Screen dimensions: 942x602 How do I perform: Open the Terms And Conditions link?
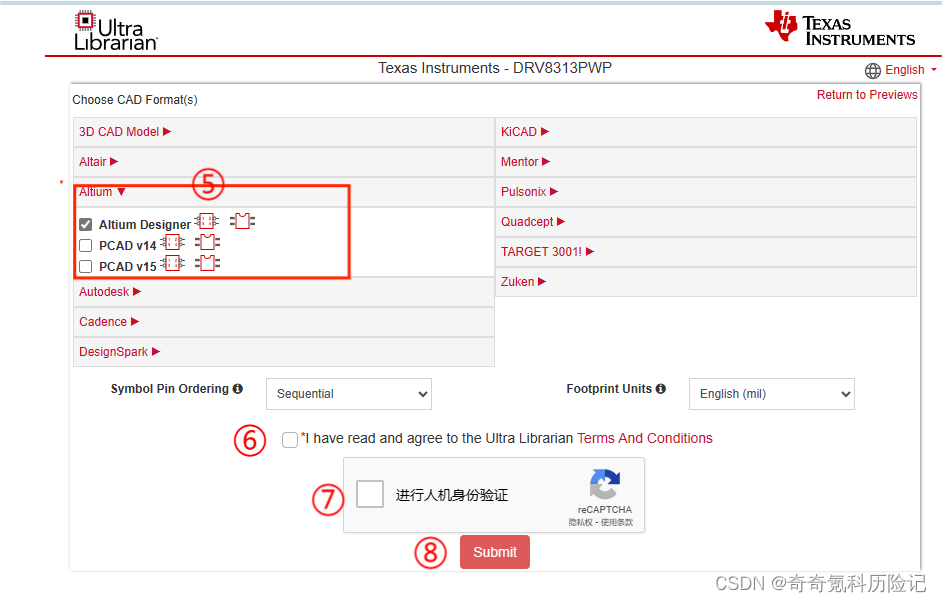(645, 439)
